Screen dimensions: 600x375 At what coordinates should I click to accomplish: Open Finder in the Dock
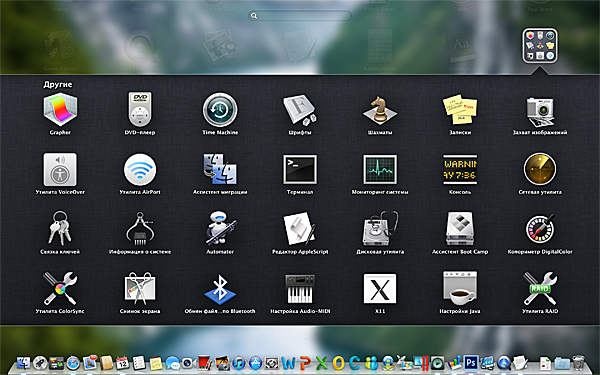23,362
